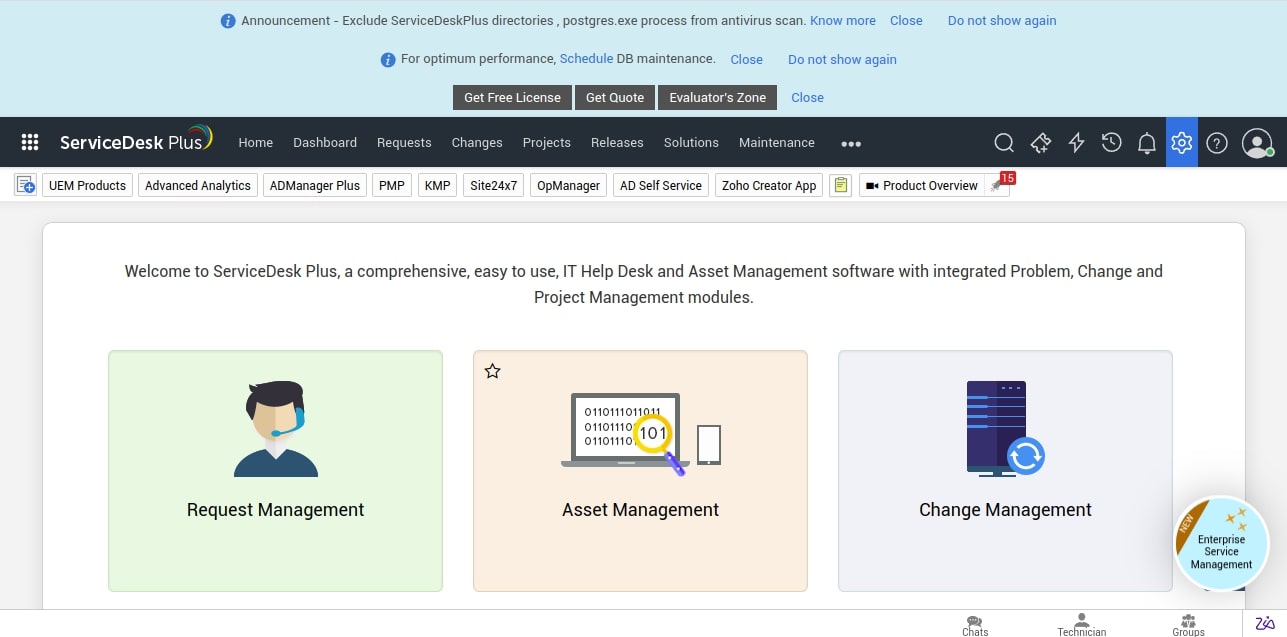
Task: Open PMP quick link
Action: (x=392, y=185)
